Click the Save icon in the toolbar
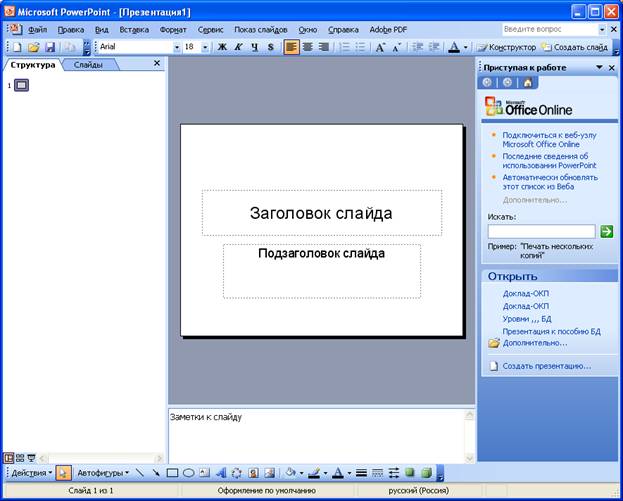 click(49, 47)
